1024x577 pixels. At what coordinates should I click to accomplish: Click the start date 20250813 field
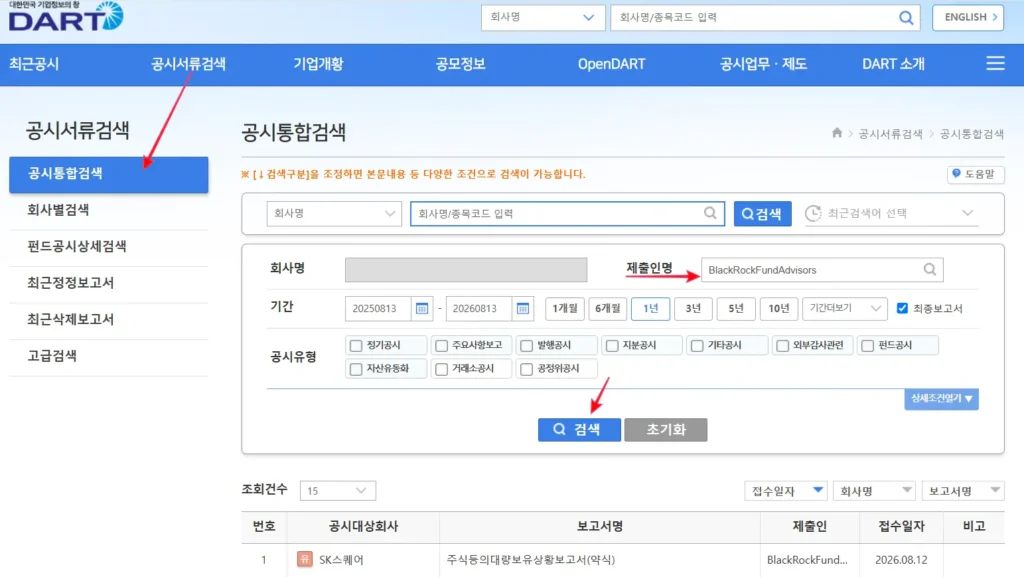[378, 308]
